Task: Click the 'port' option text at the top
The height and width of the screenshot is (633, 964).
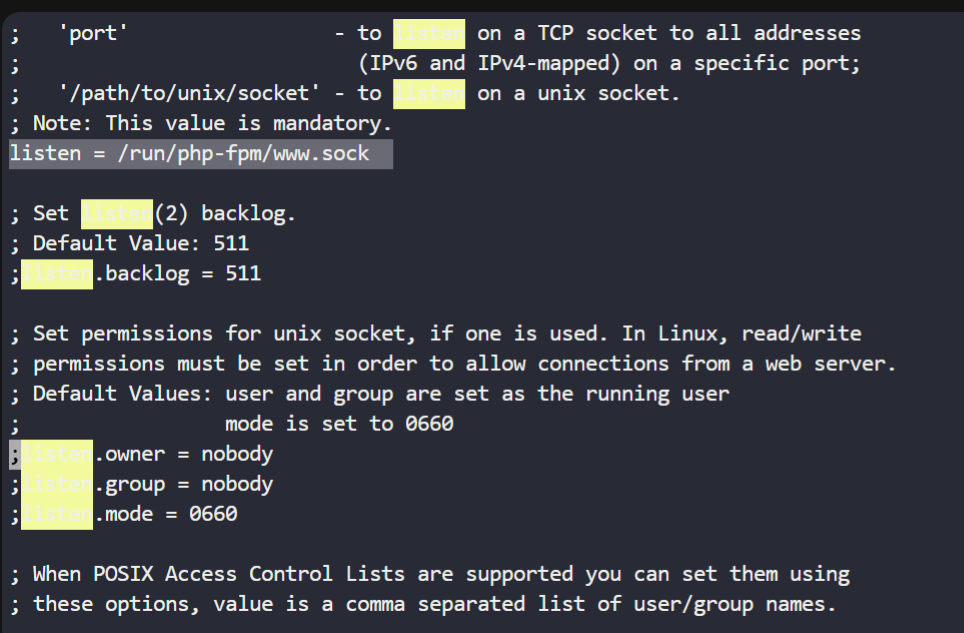Action: coord(93,34)
